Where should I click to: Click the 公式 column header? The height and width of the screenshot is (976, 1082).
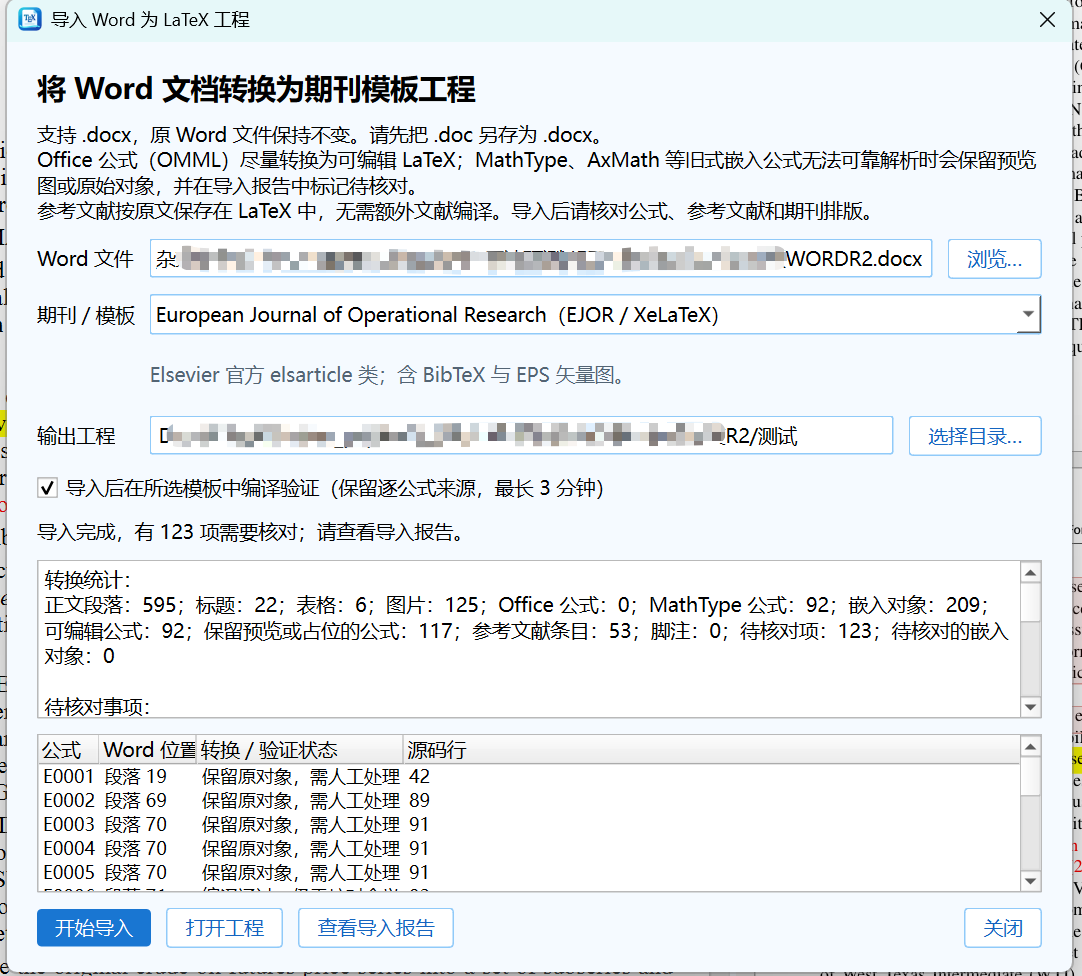tap(69, 750)
